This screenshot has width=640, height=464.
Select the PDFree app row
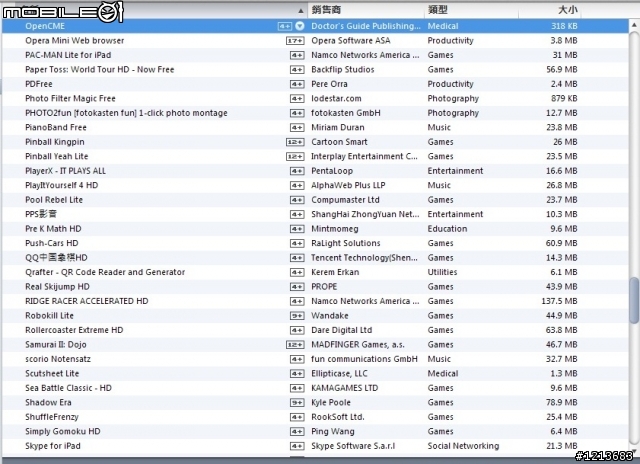pos(315,84)
